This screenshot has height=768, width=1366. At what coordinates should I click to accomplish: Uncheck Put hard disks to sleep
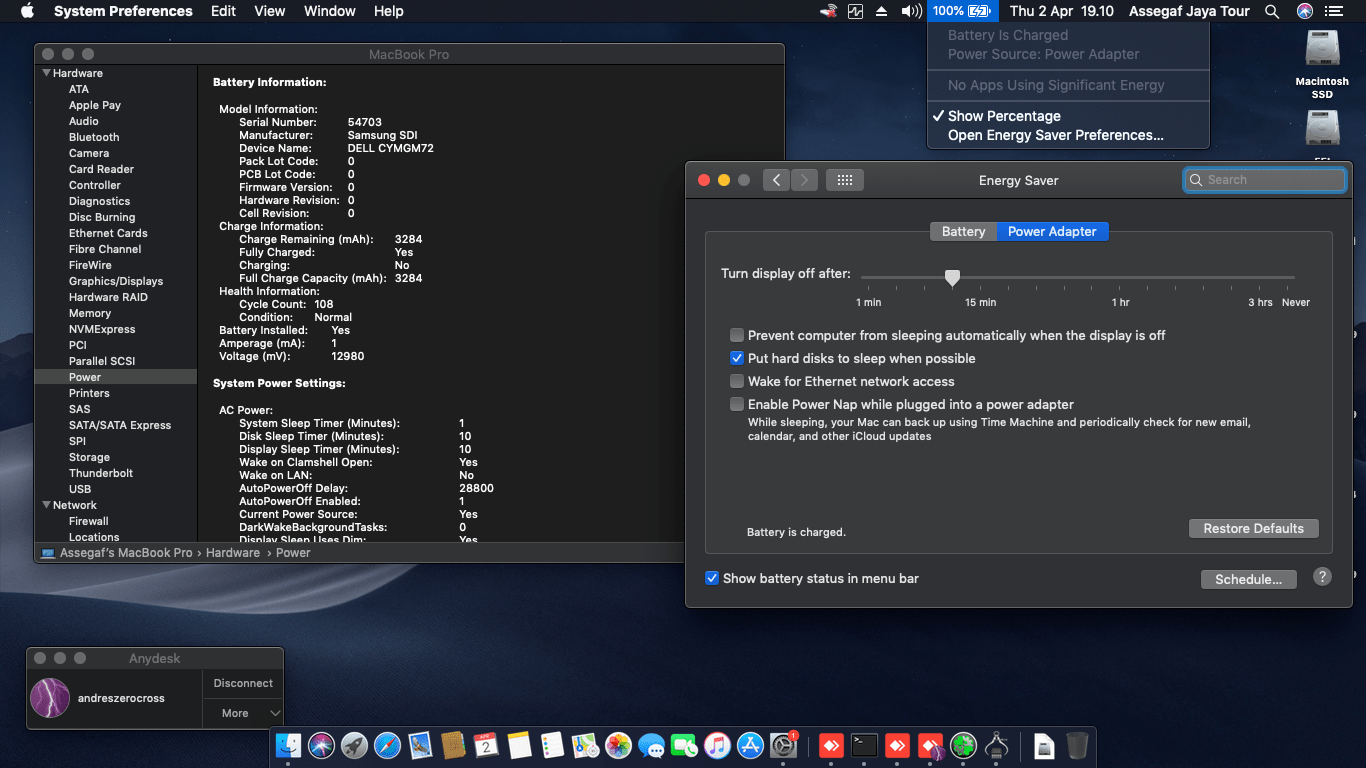click(737, 358)
